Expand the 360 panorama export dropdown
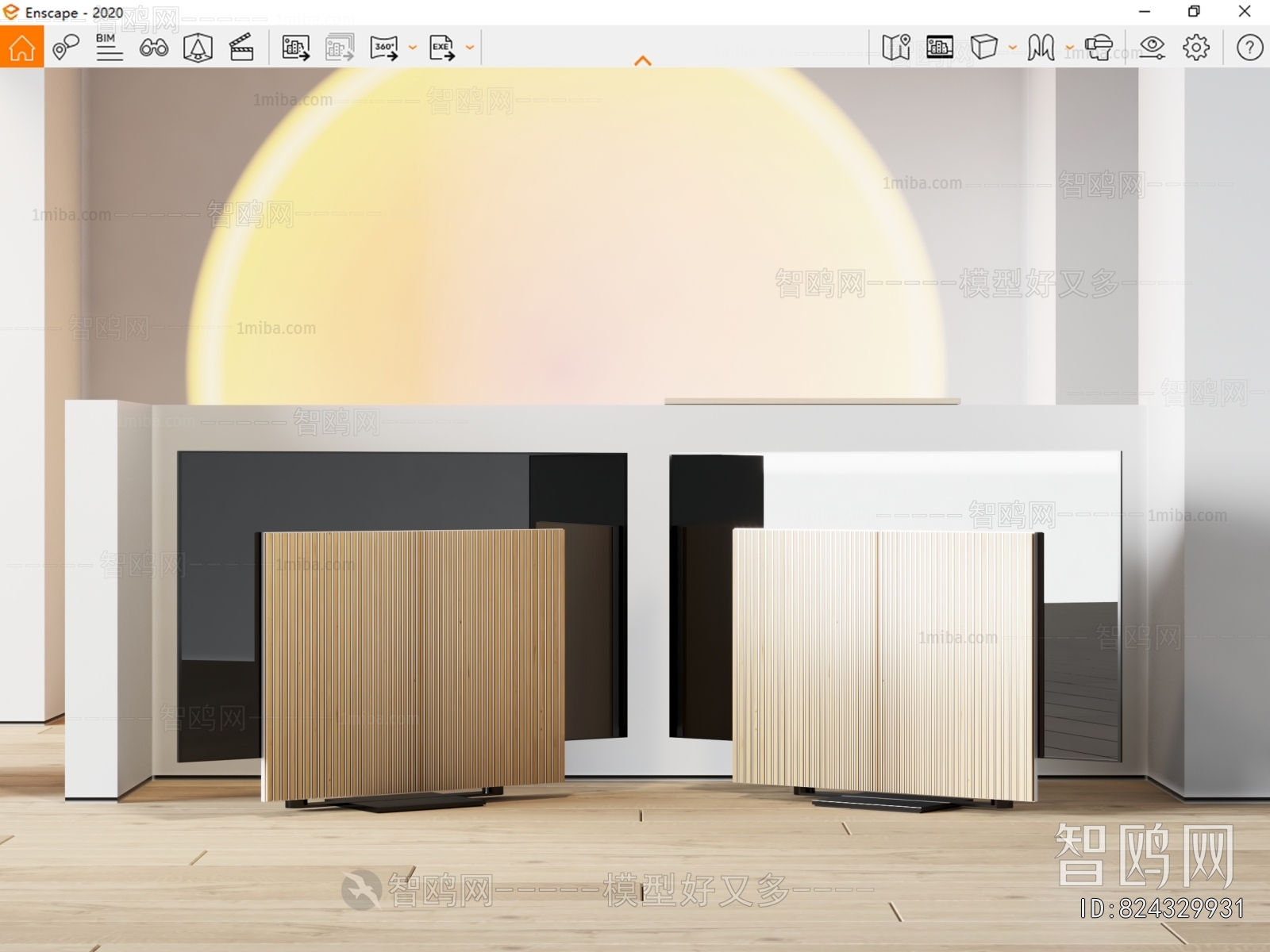This screenshot has height=952, width=1270. coord(412,48)
